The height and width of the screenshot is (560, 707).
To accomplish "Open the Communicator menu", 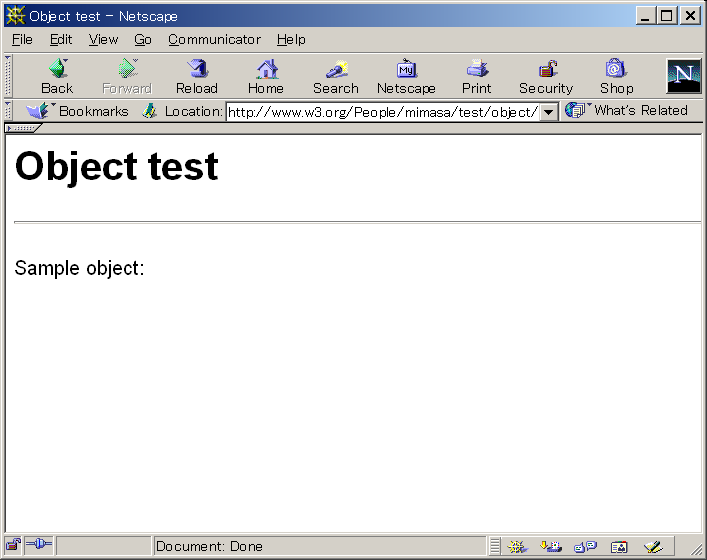I will pos(214,40).
